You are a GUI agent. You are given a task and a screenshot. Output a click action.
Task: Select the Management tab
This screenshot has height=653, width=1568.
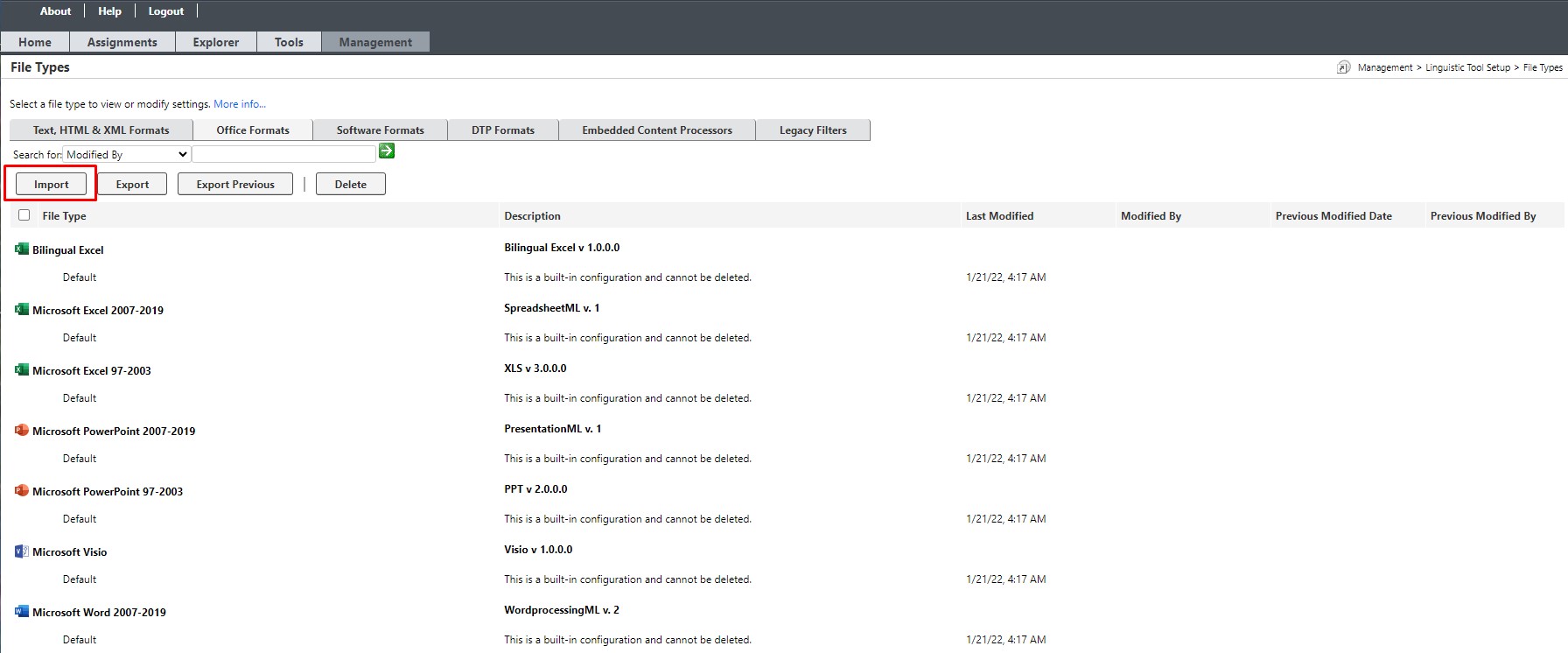coord(375,42)
